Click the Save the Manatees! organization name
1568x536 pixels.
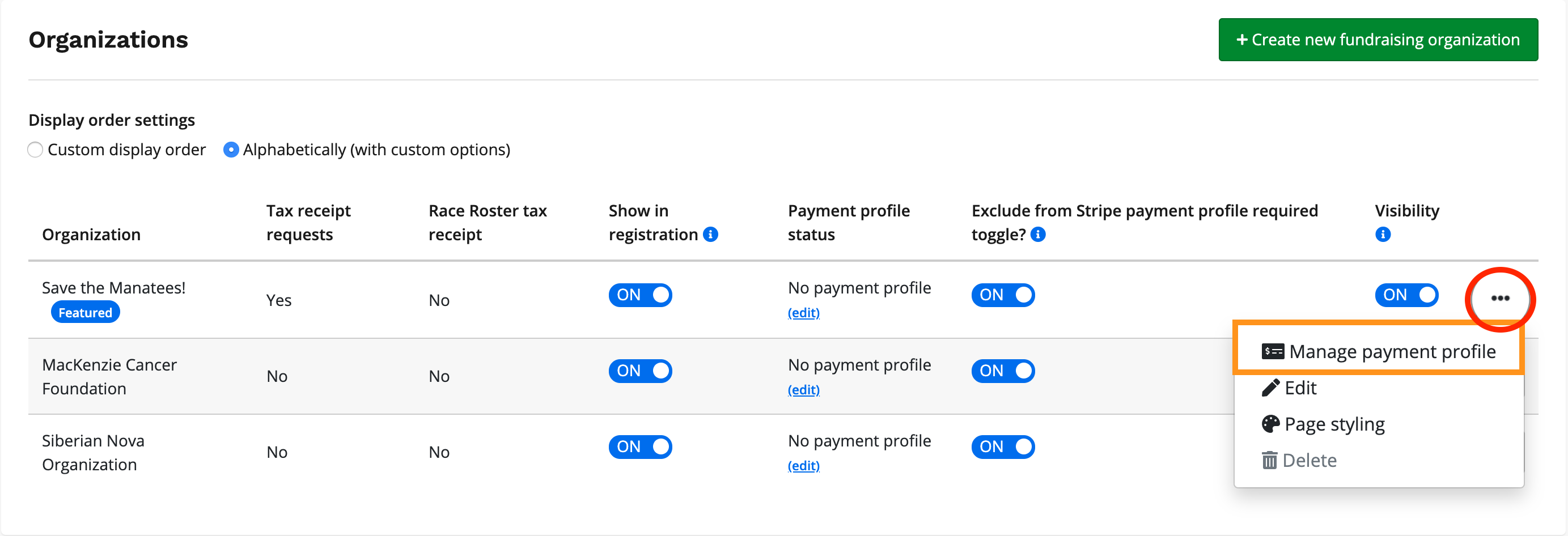114,288
